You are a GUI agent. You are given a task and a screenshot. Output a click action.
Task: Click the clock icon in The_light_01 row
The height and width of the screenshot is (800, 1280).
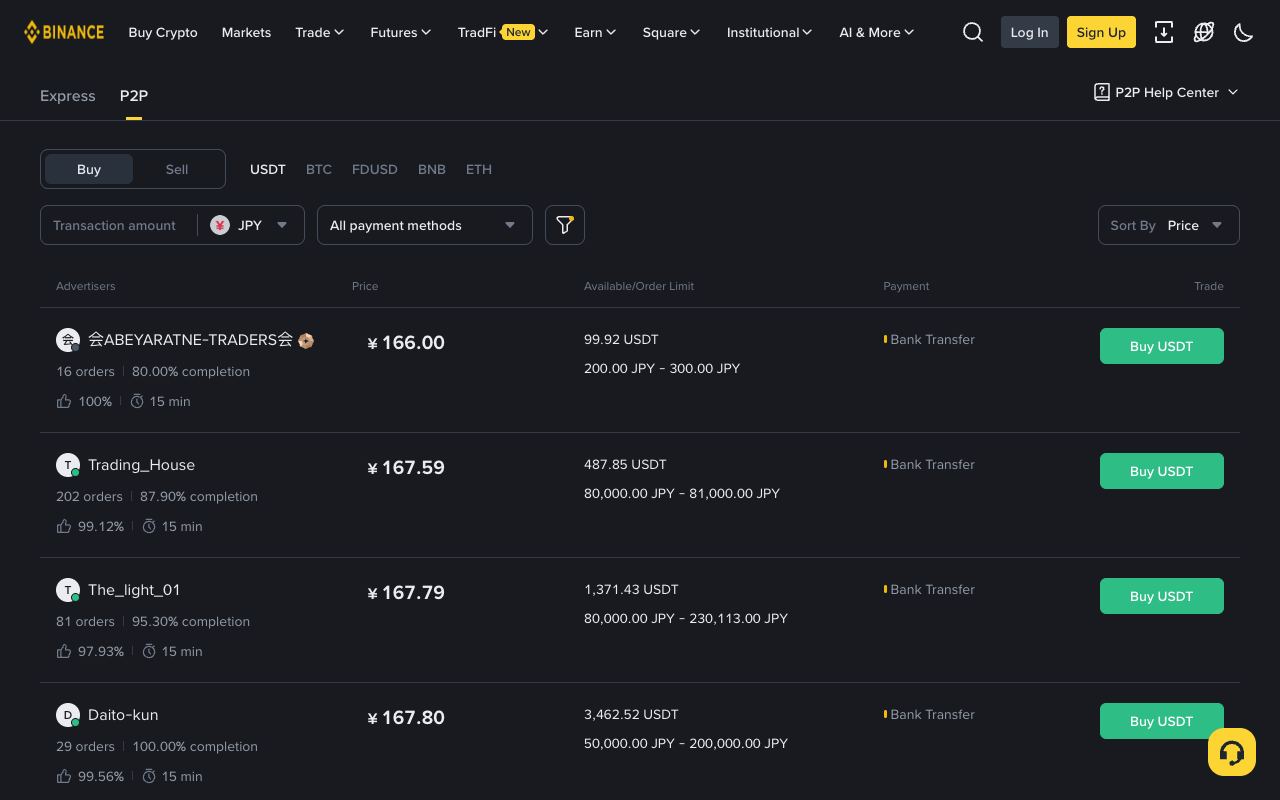[x=149, y=651]
